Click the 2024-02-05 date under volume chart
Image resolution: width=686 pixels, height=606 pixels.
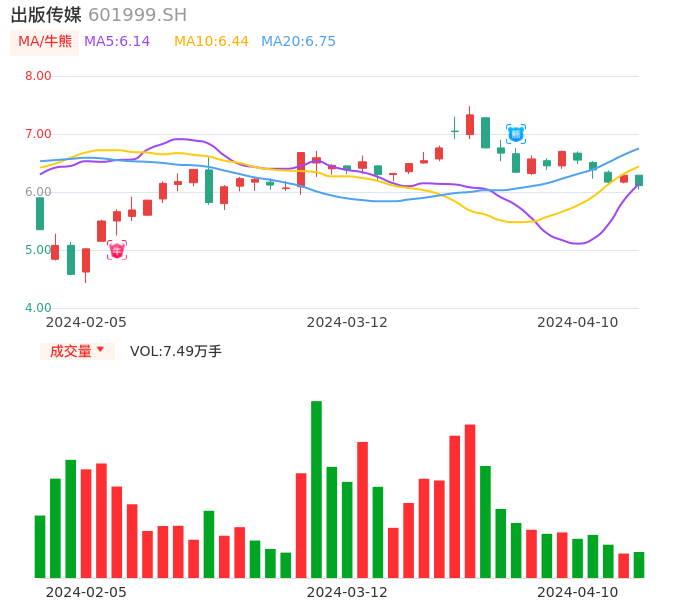pyautogui.click(x=86, y=592)
